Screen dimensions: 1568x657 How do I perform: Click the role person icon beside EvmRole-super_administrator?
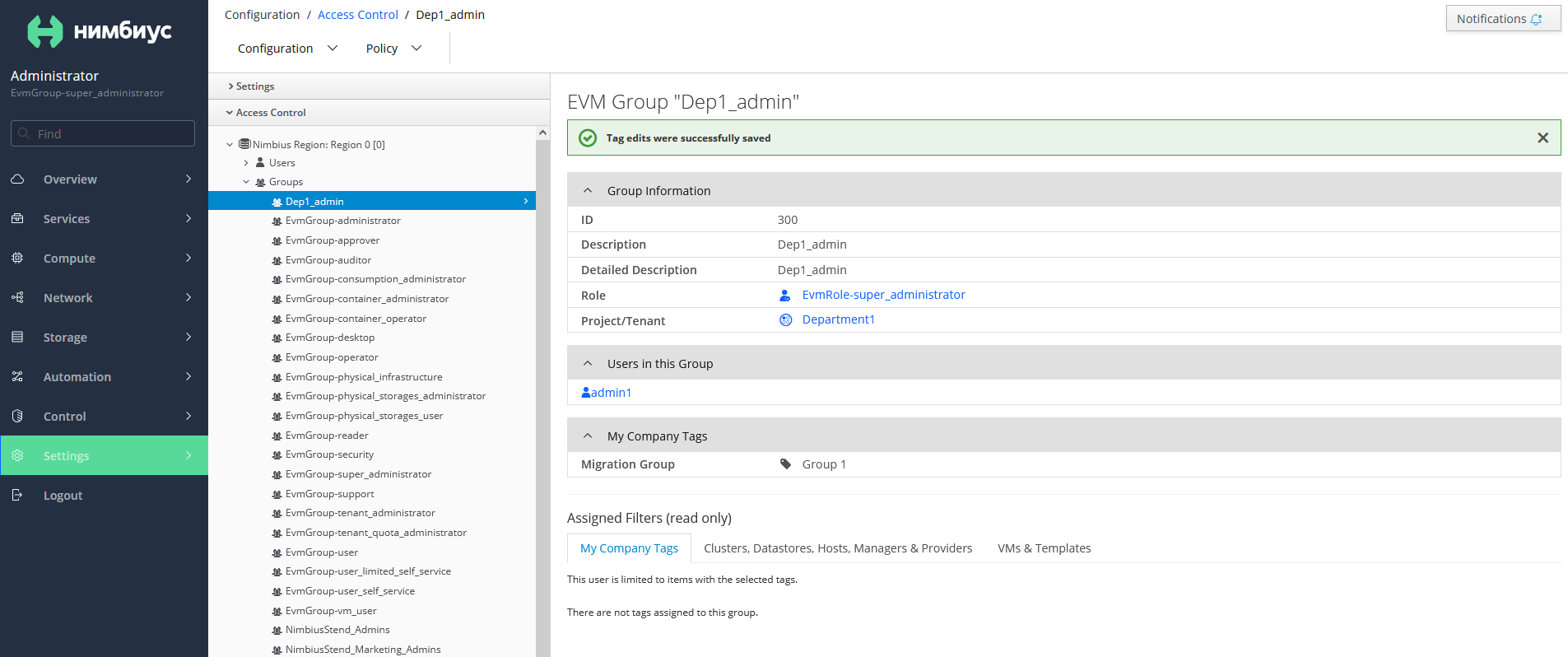785,295
